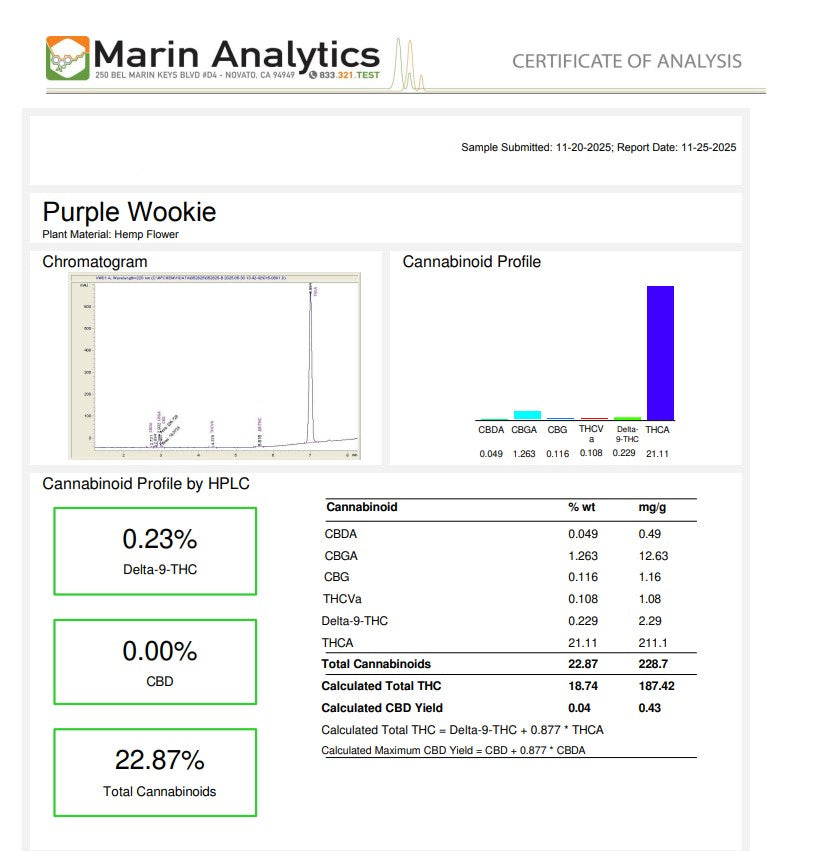Click the tall purple THCA bar
Viewport: 813px width, 851px height.
point(660,352)
